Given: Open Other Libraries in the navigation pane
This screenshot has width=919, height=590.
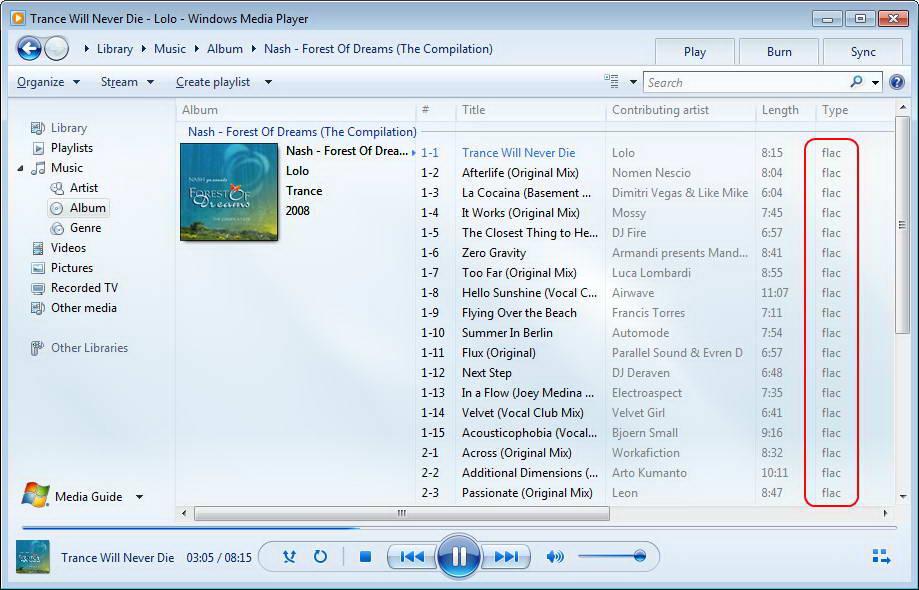Looking at the screenshot, I should point(89,347).
